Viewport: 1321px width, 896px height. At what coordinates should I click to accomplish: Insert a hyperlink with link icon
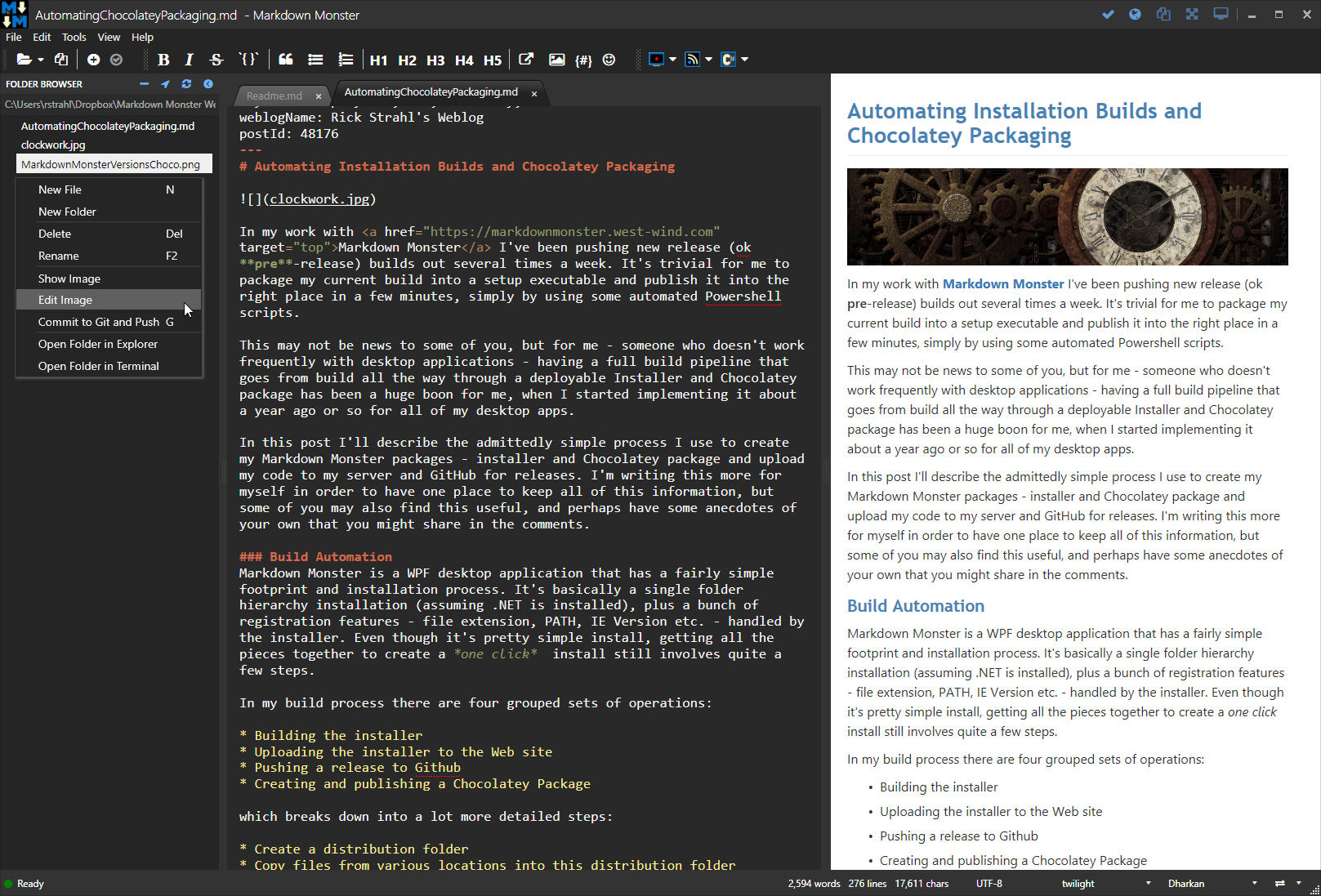(x=526, y=60)
